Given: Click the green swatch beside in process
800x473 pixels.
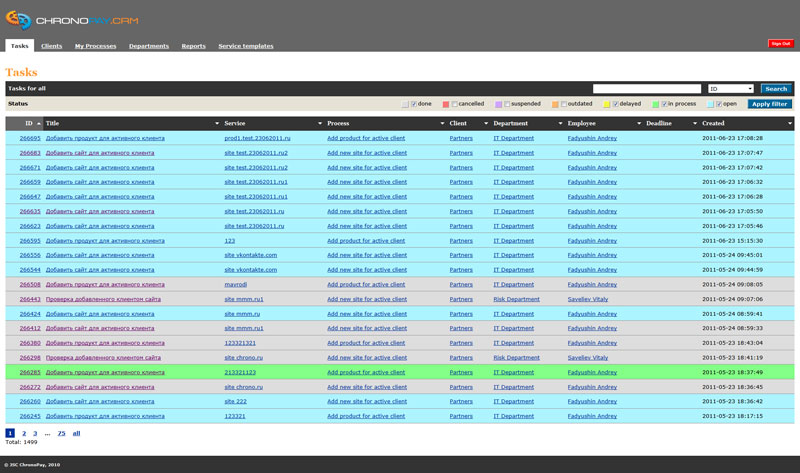Looking at the screenshot, I should pyautogui.click(x=656, y=104).
